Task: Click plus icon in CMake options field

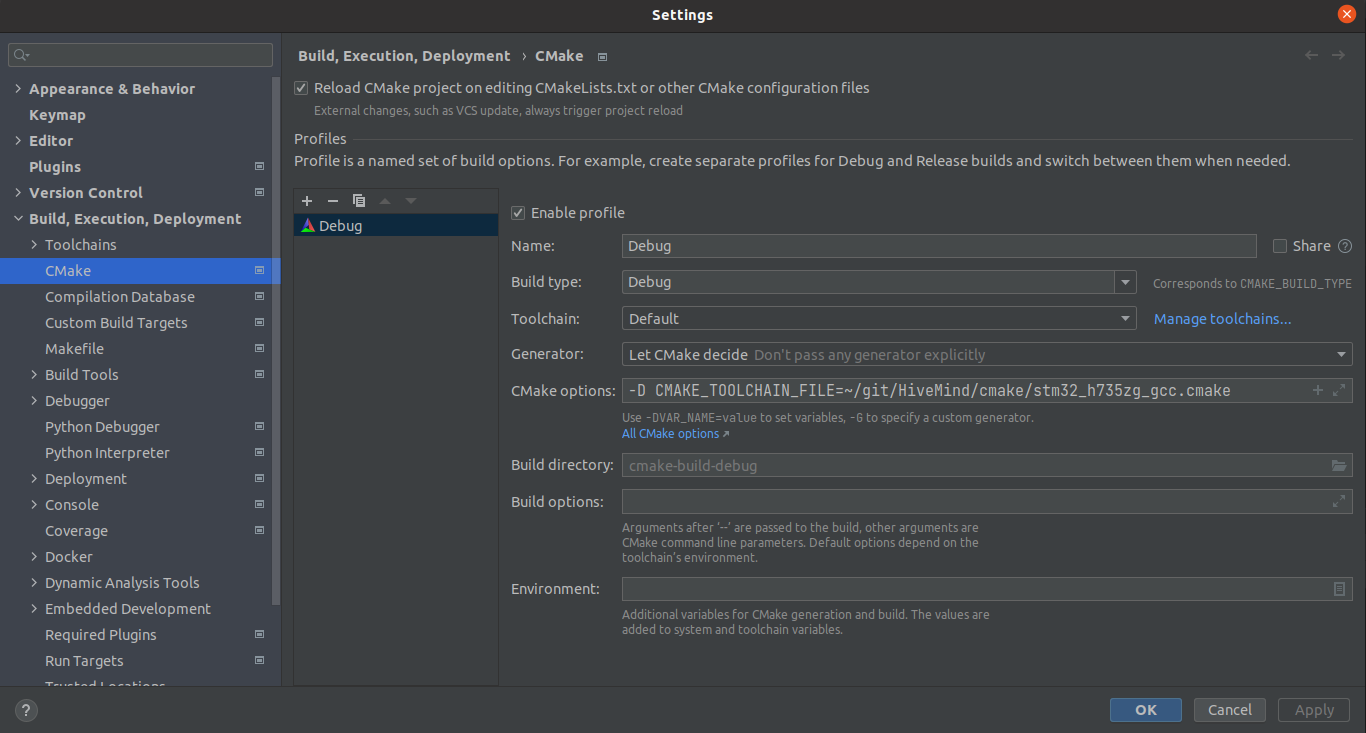Action: pyautogui.click(x=1318, y=390)
